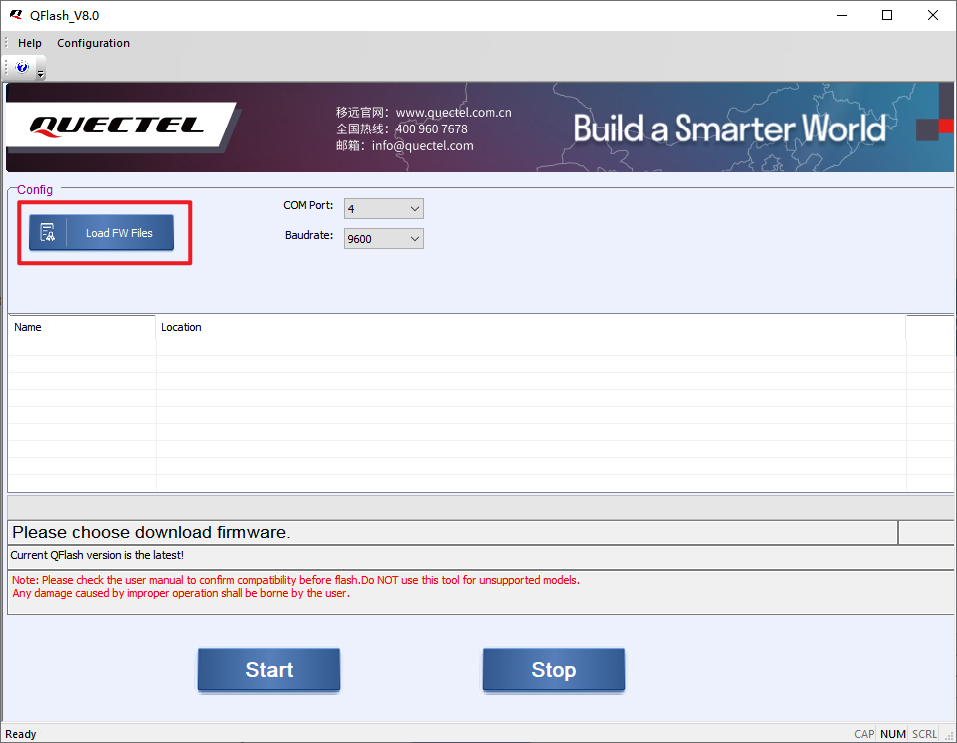Click the hotline number 400 960 7678
The width and height of the screenshot is (957, 743).
click(432, 129)
